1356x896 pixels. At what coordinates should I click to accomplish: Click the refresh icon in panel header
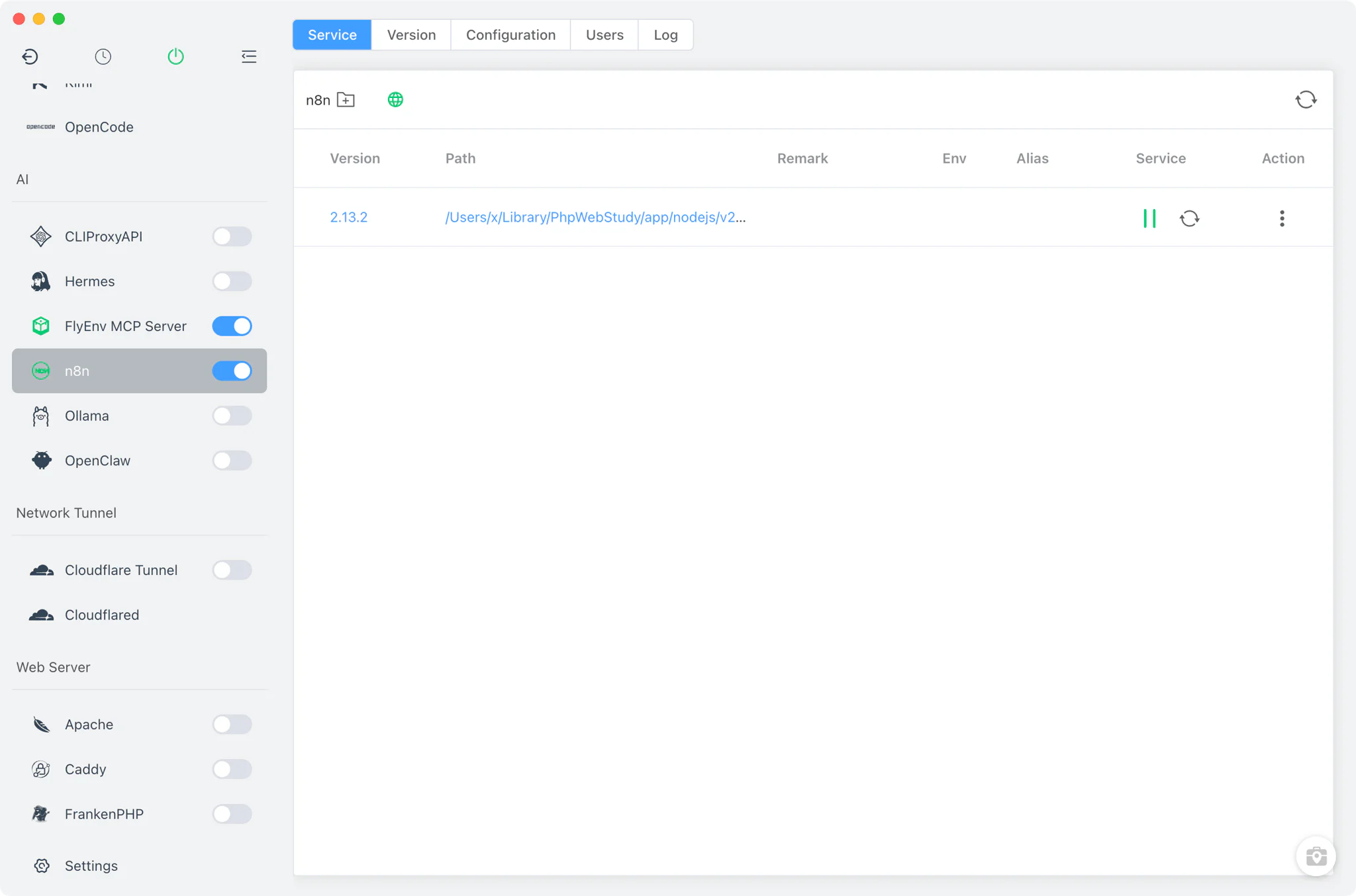[x=1306, y=100]
